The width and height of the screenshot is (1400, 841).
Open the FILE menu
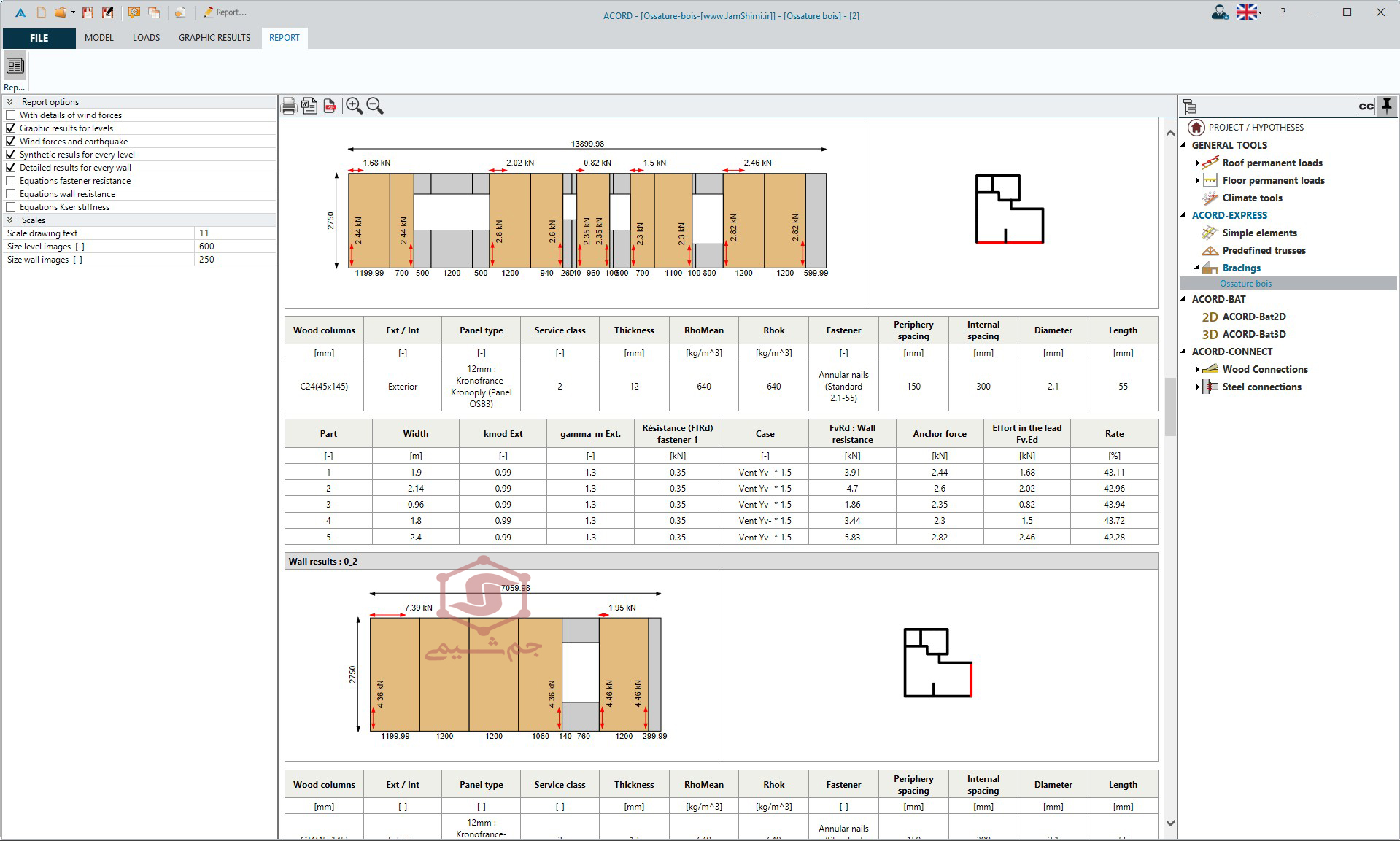coord(39,38)
